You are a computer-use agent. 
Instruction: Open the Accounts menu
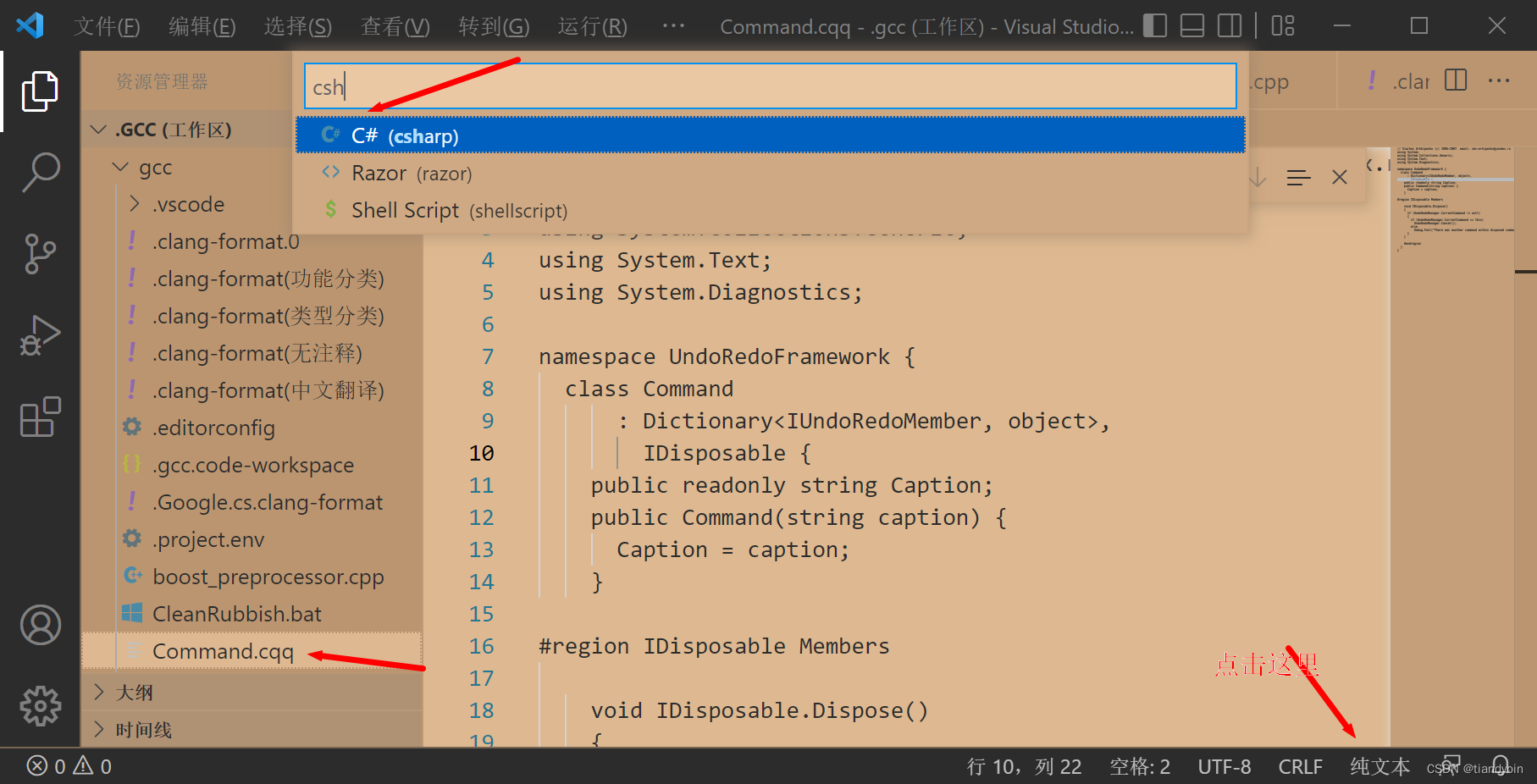[40, 625]
